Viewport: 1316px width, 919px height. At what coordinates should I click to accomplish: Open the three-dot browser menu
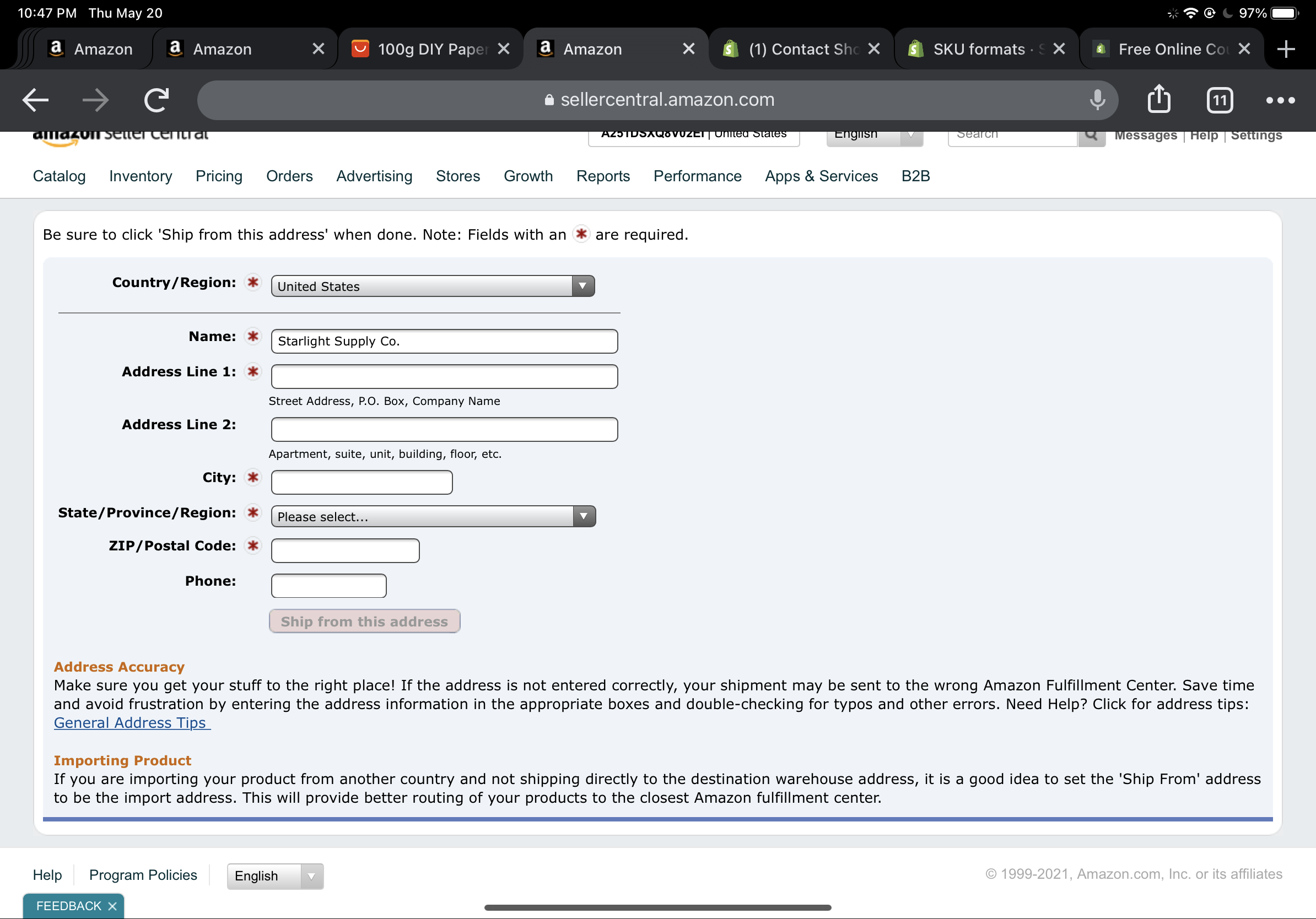click(x=1280, y=100)
